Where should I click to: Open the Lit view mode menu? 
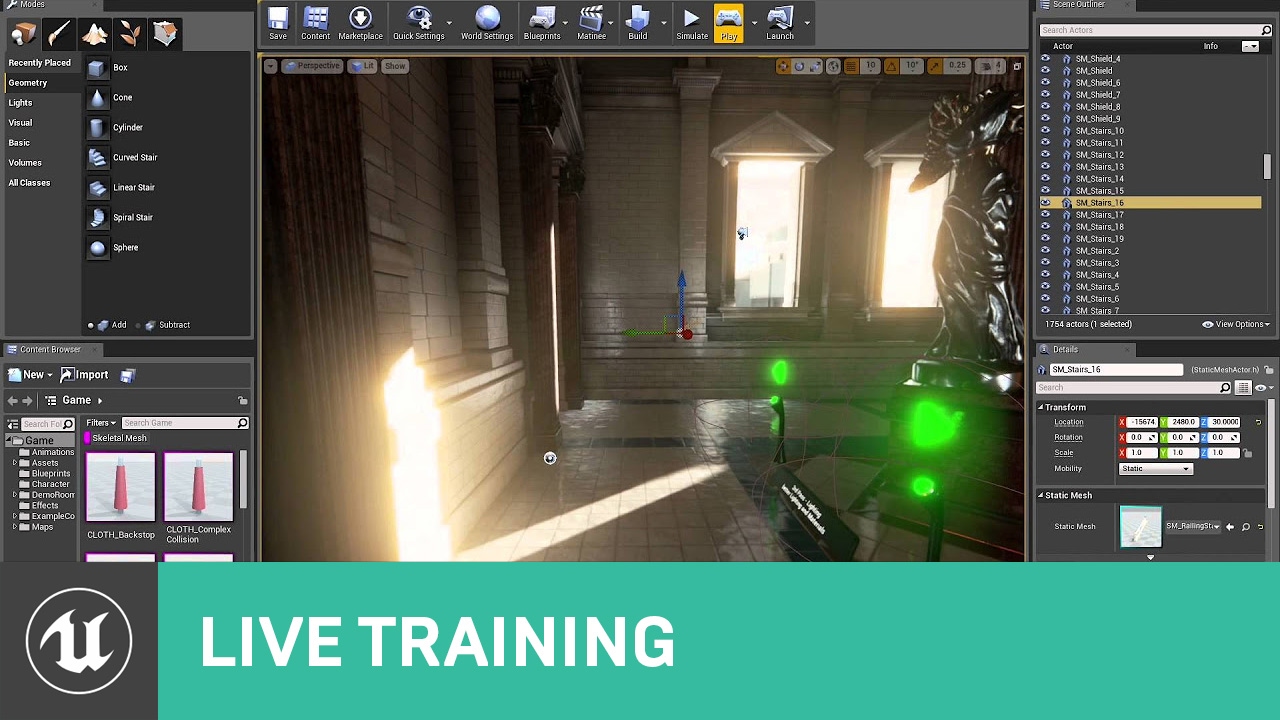pos(362,66)
